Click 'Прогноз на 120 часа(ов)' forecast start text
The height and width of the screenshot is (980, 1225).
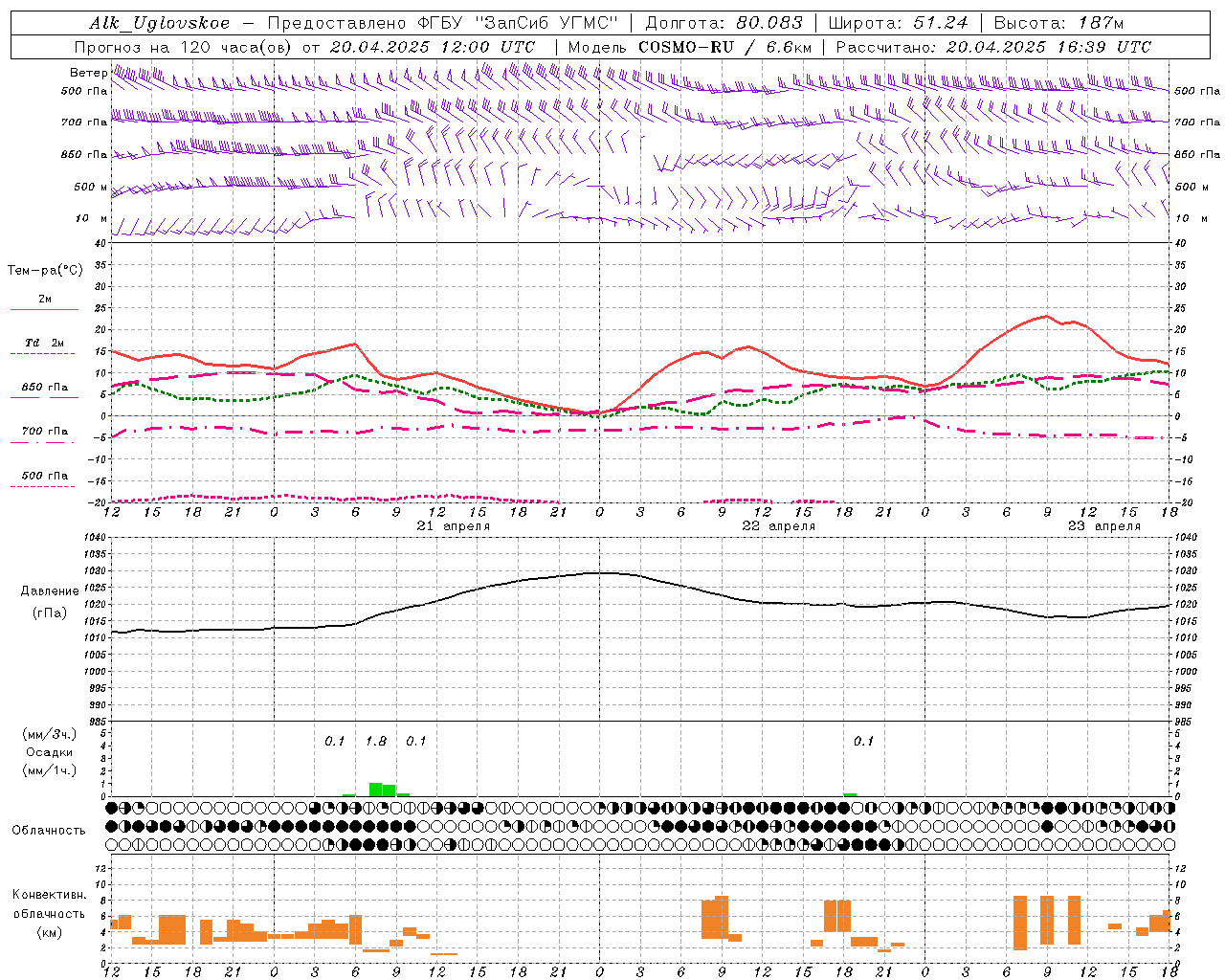[x=186, y=47]
